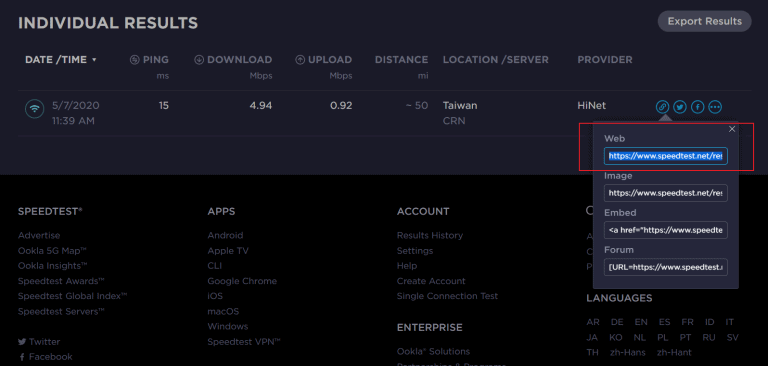Open the Android app link
The image size is (768, 366).
[x=225, y=236]
